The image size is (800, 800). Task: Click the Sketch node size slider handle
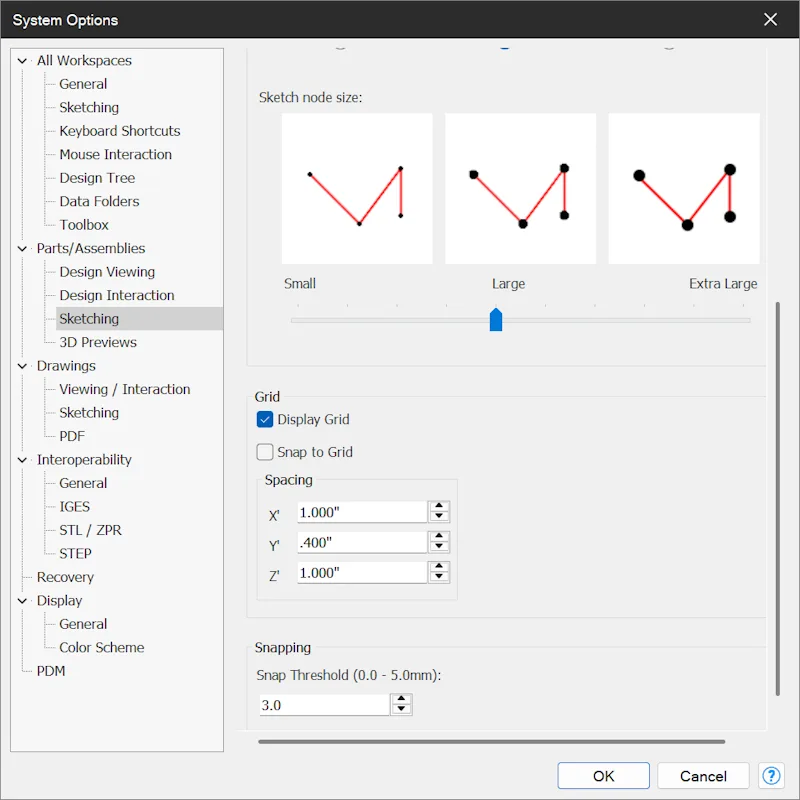click(x=495, y=320)
